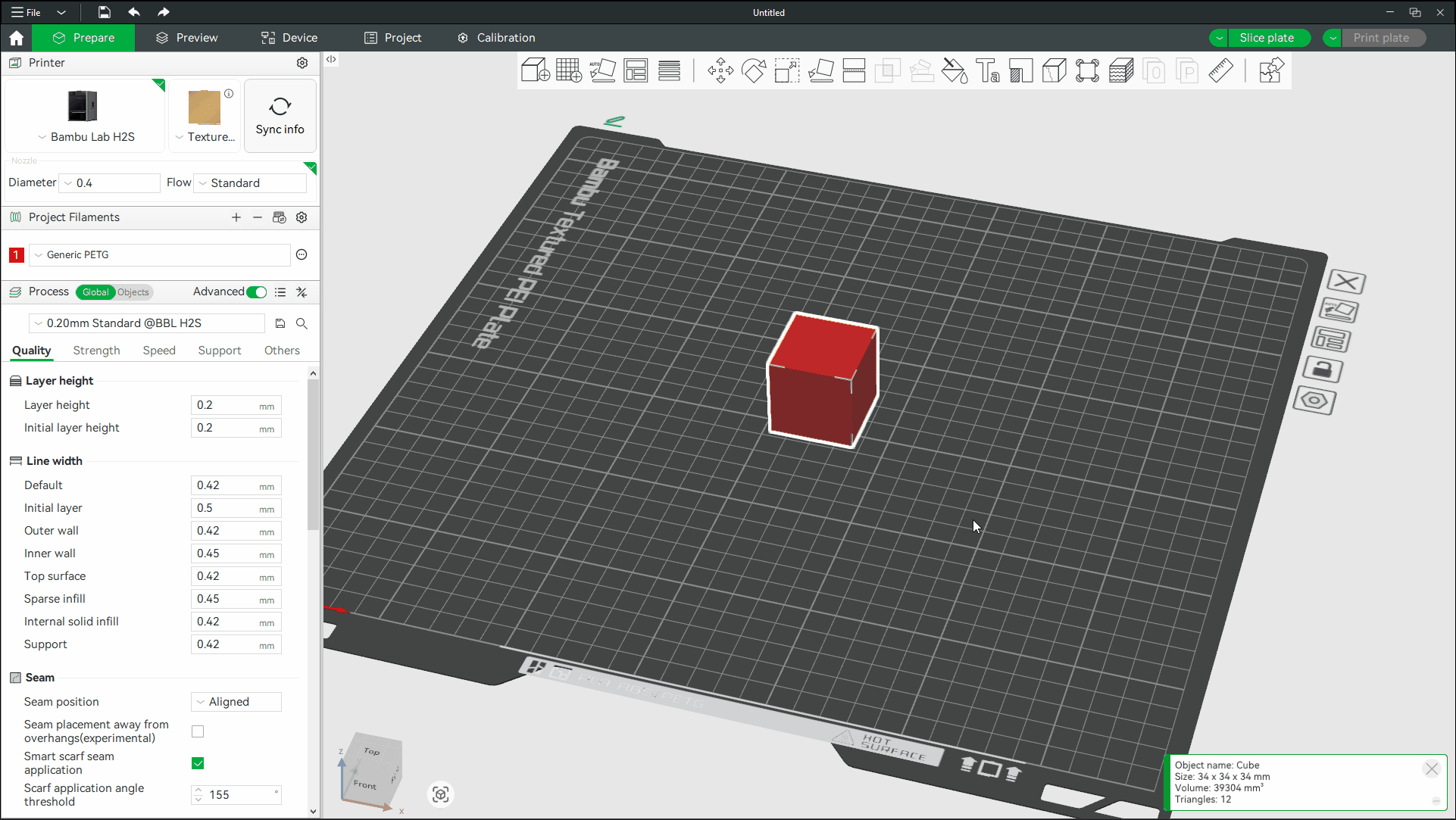The image size is (1456, 820).
Task: Open the Cut tool
Action: pos(854,70)
